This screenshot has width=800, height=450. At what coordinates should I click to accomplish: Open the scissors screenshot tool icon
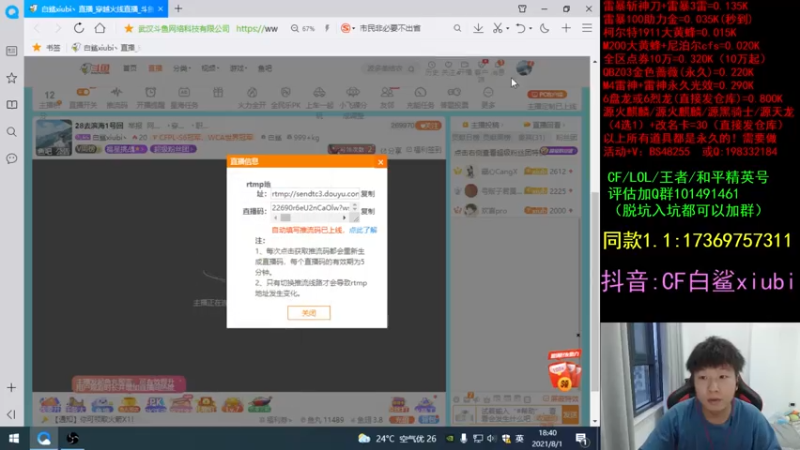point(498,28)
